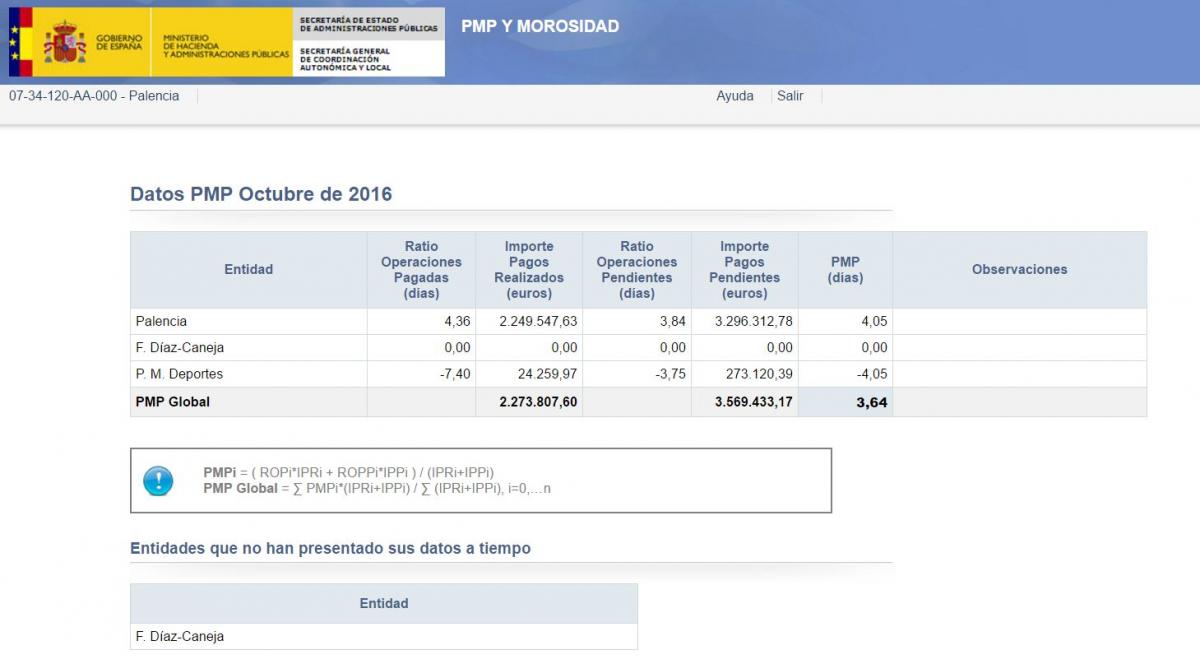This screenshot has width=1200, height=664.
Task: Select the Palencia row entity name
Action: pyautogui.click(x=161, y=321)
